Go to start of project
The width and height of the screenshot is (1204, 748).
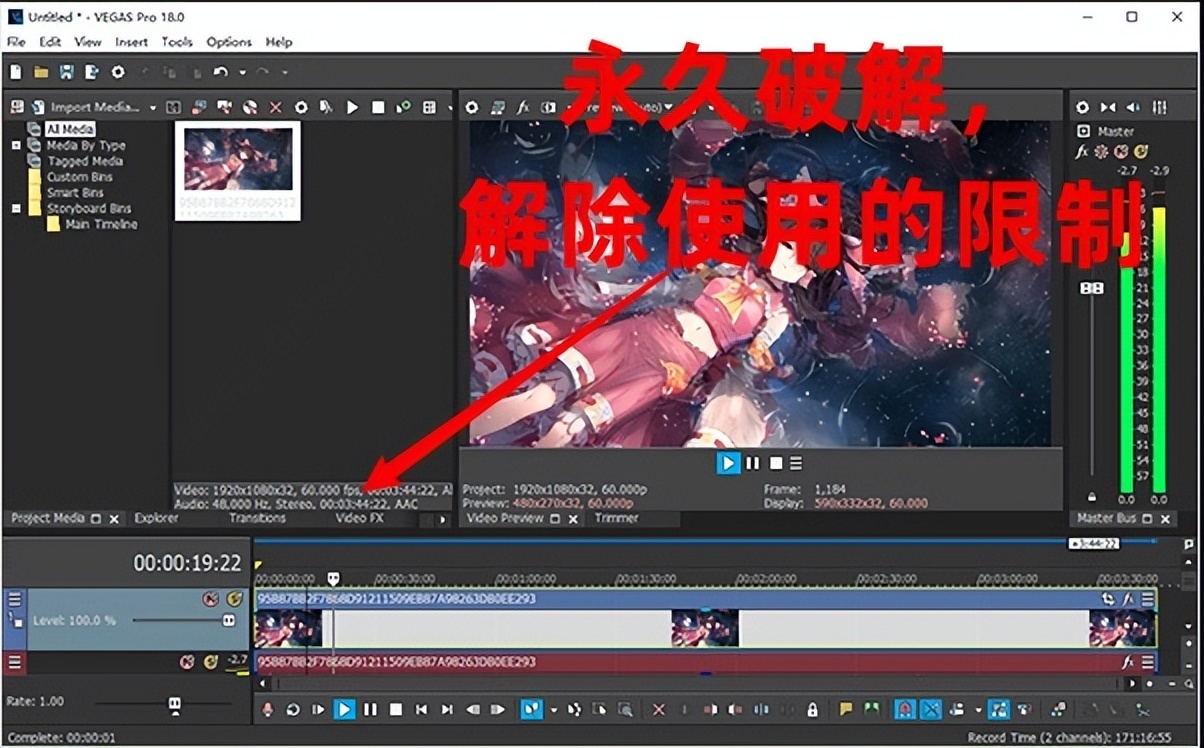click(x=421, y=709)
